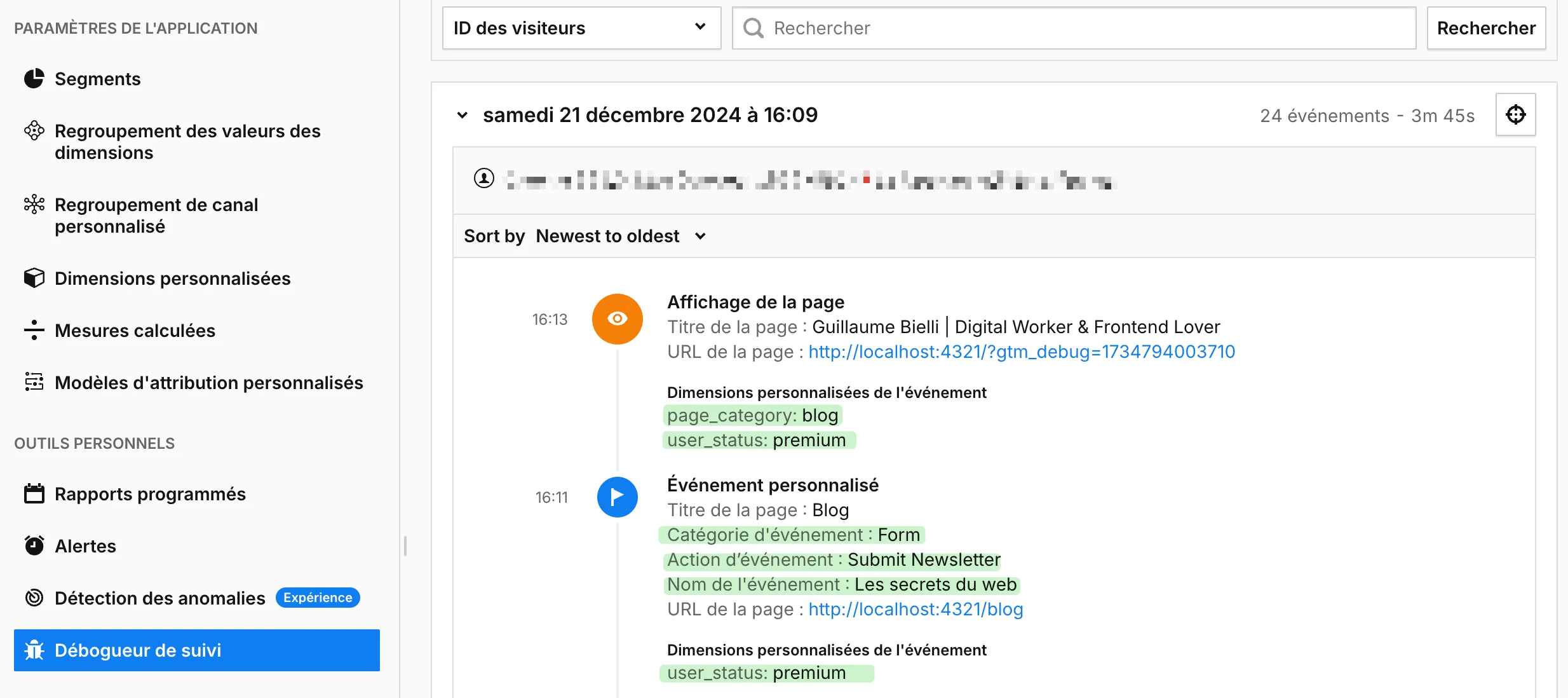Click the visitor profile icon
Image resolution: width=1568 pixels, height=698 pixels.
tap(483, 178)
